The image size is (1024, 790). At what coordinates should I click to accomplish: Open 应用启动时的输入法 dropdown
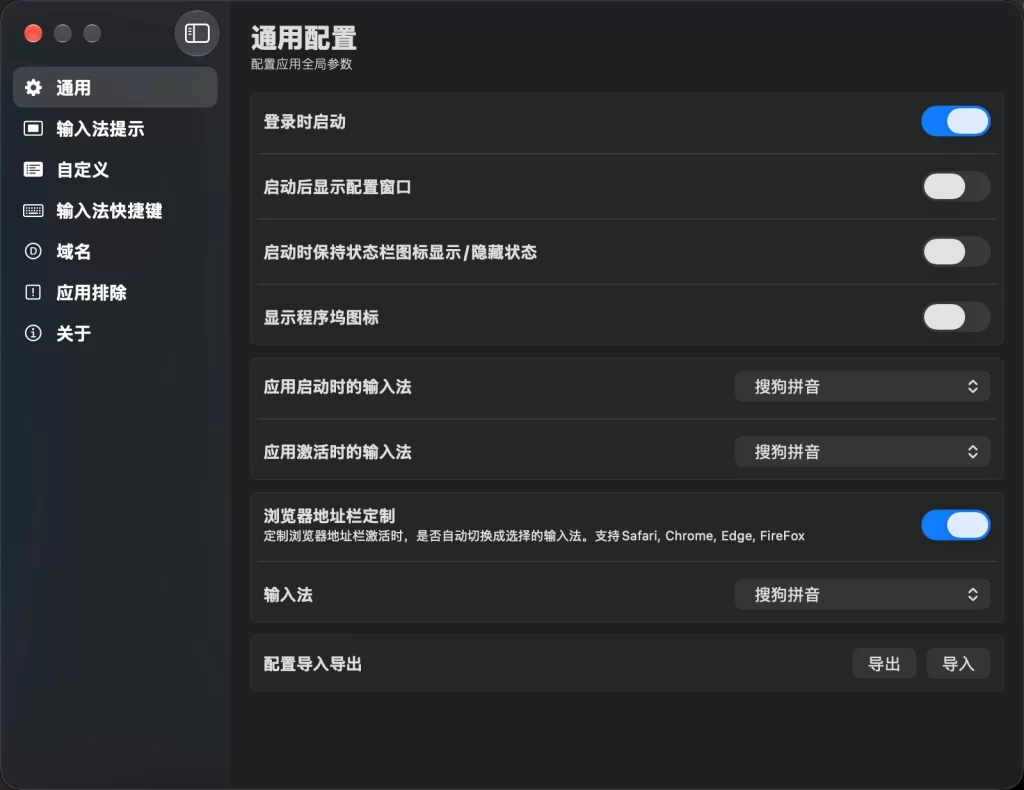[x=862, y=387]
